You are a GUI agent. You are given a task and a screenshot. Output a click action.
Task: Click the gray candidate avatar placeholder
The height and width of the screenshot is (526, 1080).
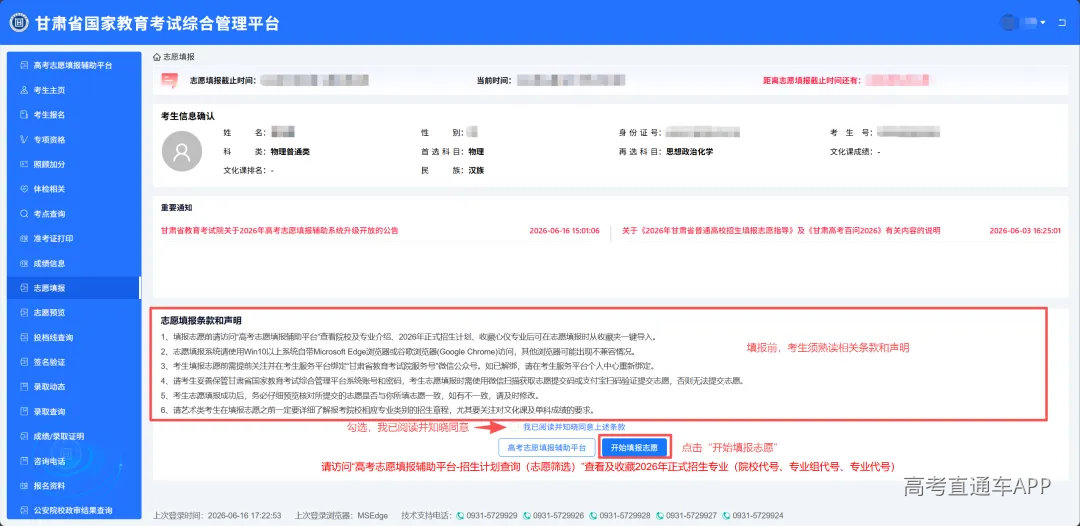click(182, 151)
